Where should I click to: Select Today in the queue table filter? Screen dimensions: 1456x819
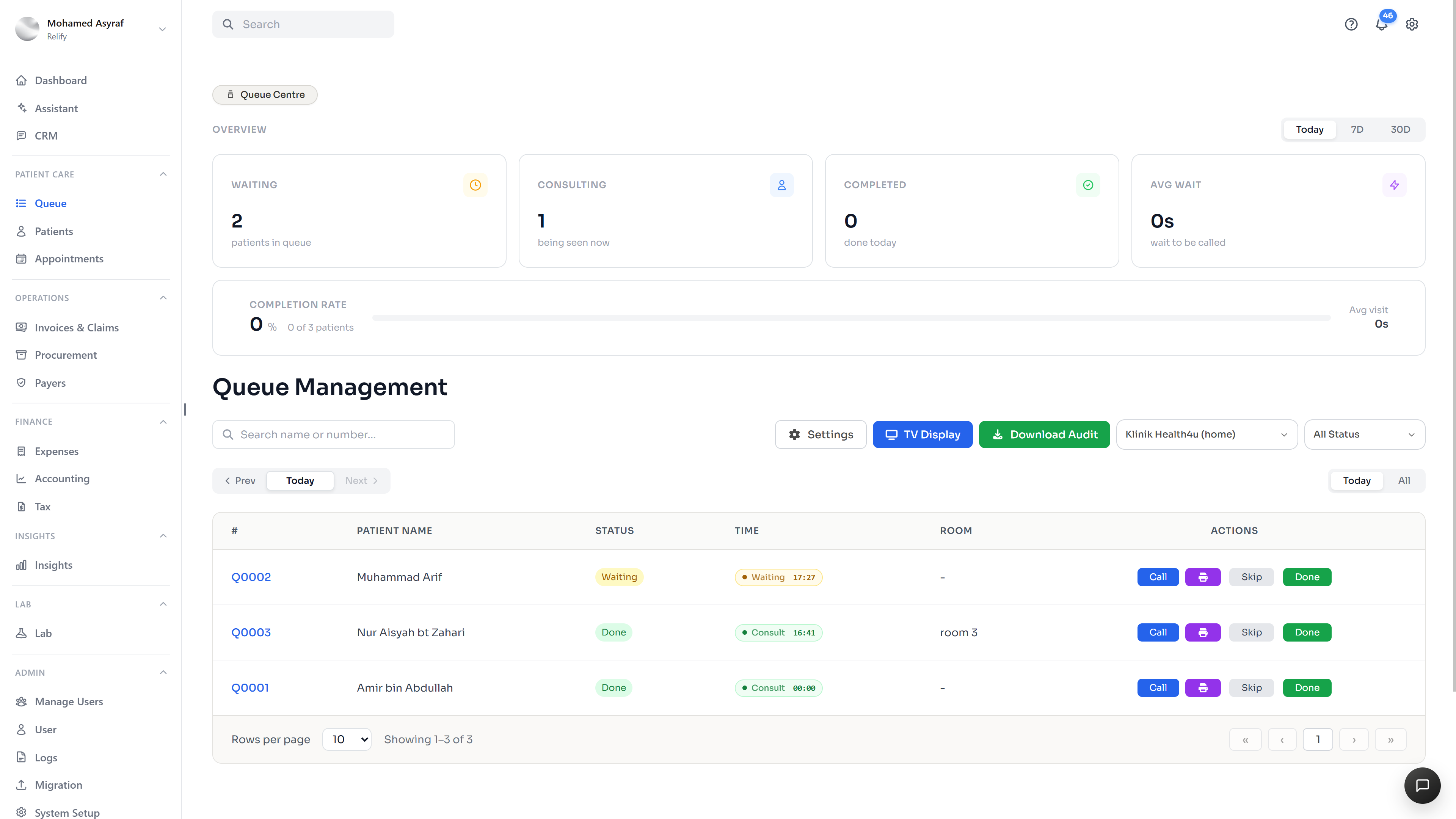pyautogui.click(x=1357, y=480)
